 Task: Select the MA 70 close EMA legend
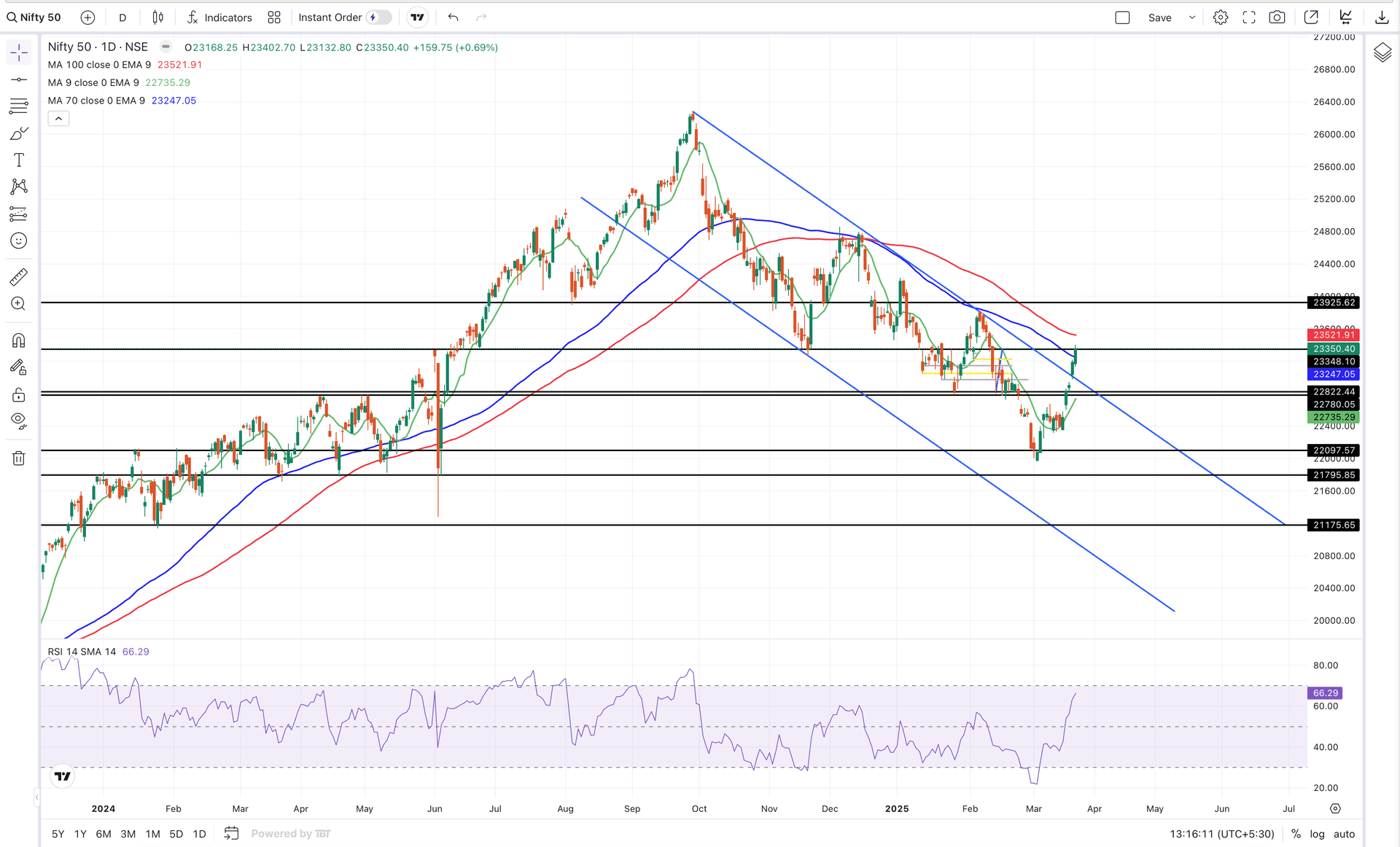point(96,101)
